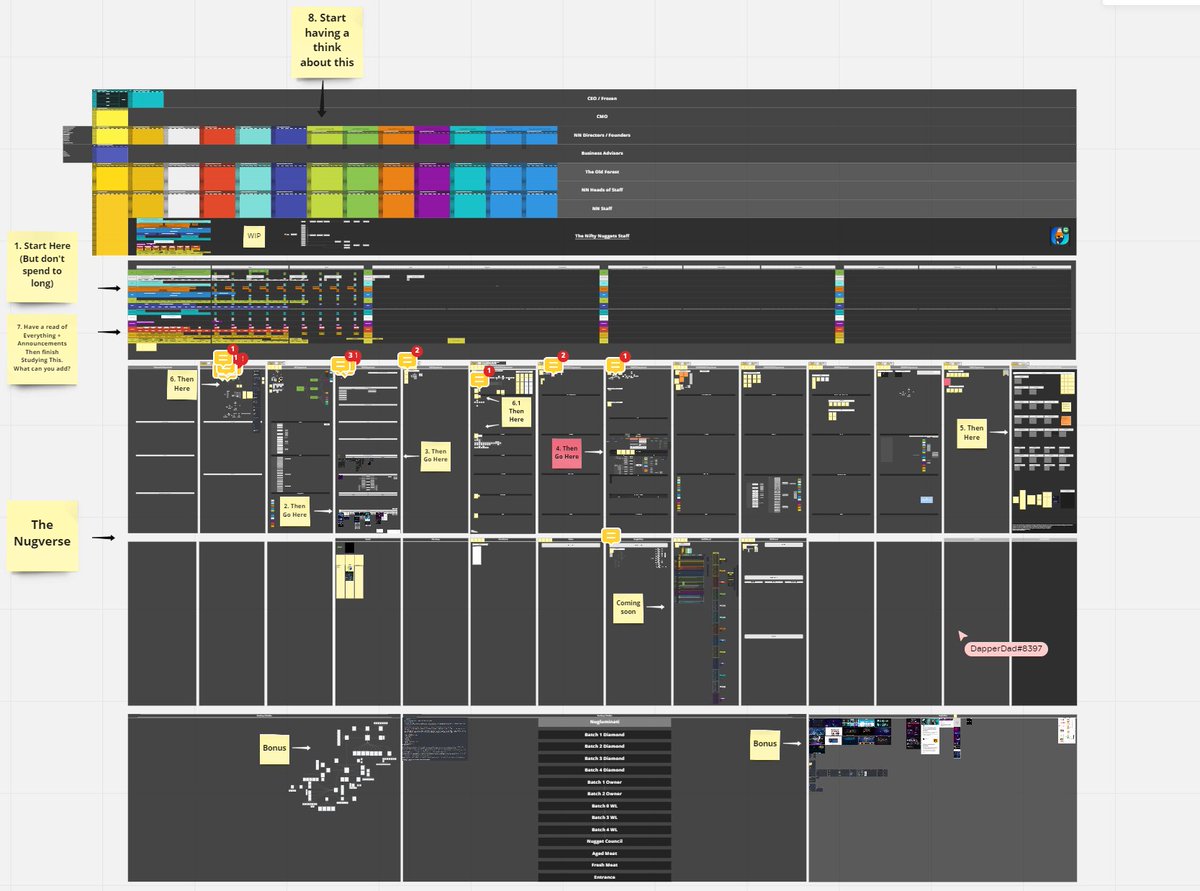Click the blue avatar icon in Nifty Nuggets Staff row

1060,236
